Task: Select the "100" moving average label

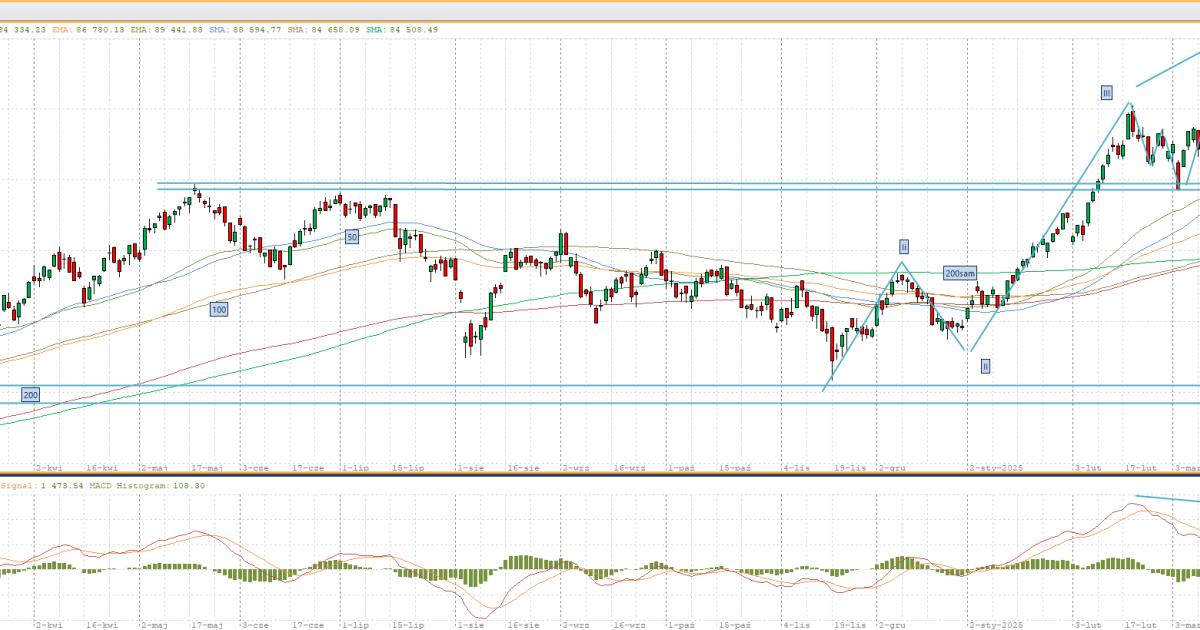Action: [x=218, y=311]
